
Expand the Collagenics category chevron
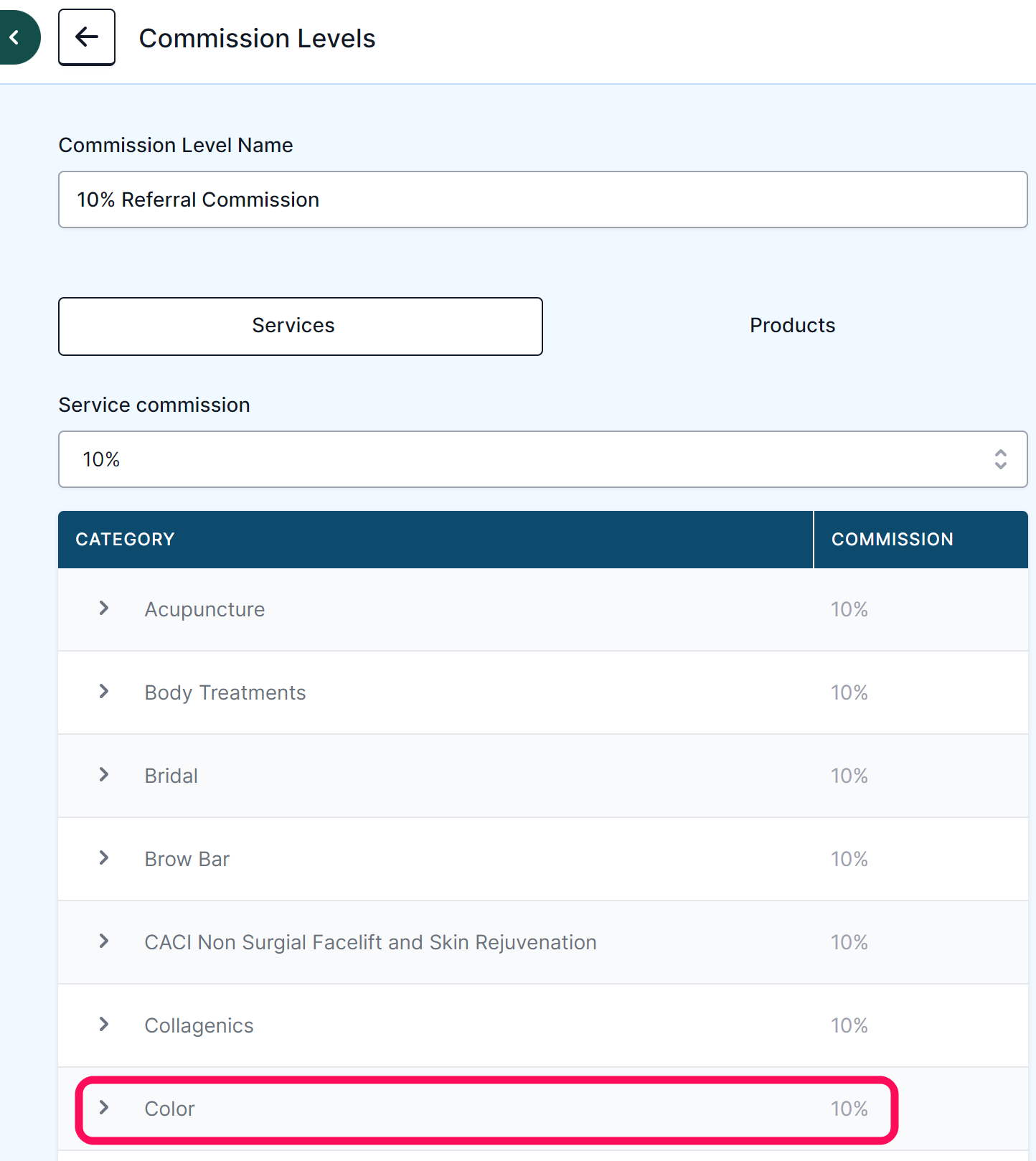tap(104, 1025)
